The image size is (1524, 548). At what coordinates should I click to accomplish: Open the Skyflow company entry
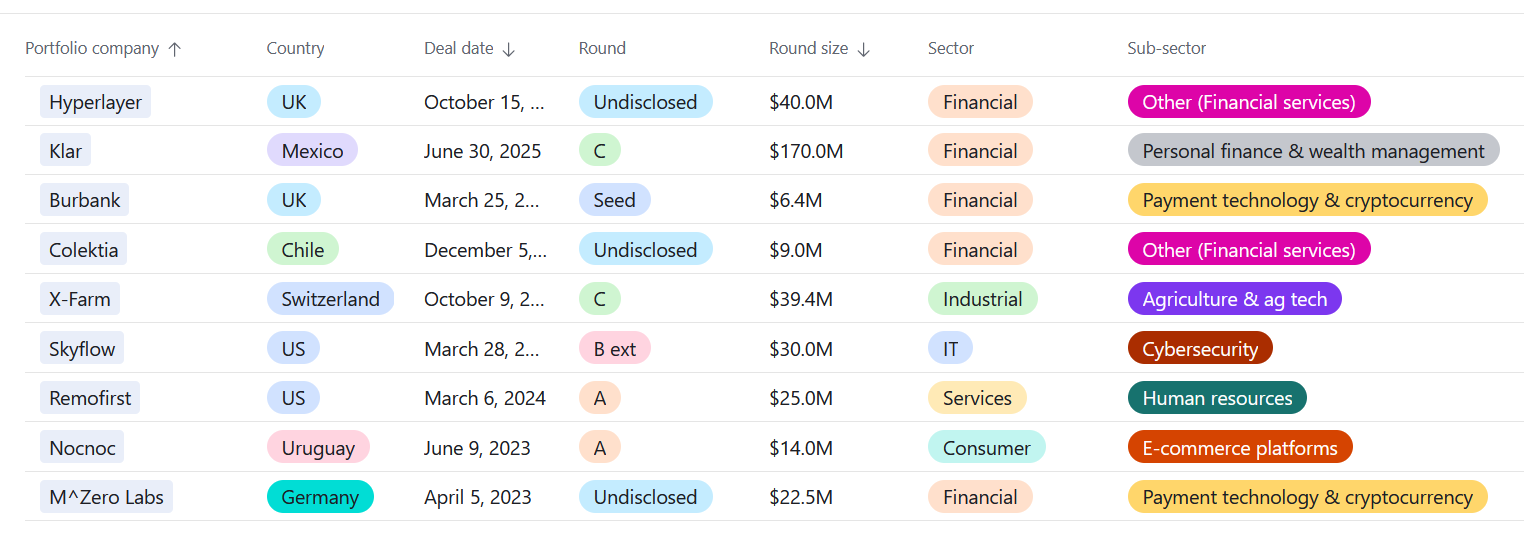82,349
